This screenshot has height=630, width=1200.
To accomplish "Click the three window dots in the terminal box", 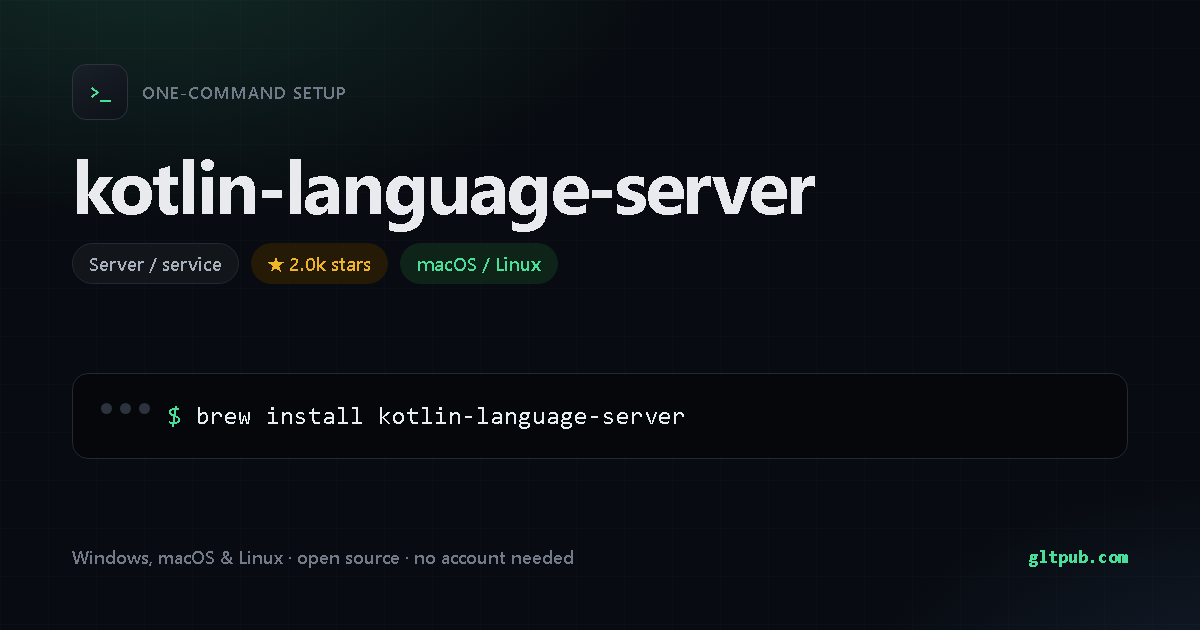I will [x=126, y=408].
